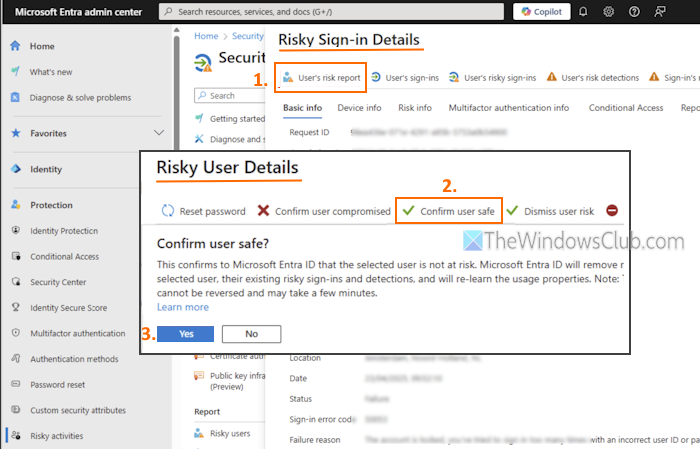Open Identity Protection in sidebar

[64, 231]
